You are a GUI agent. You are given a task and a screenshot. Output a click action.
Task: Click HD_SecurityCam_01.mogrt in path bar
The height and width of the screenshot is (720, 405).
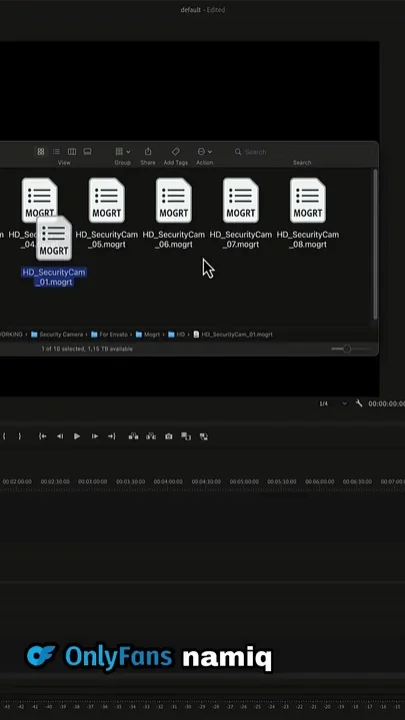(233, 334)
